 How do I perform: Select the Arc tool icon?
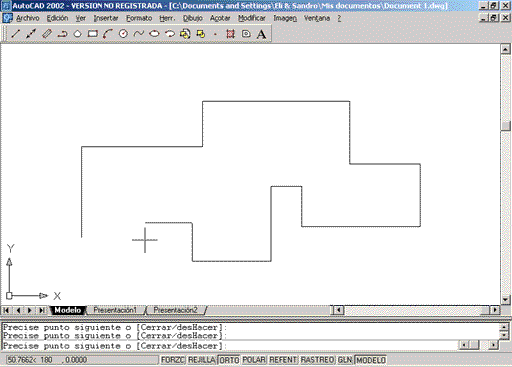tap(108, 34)
